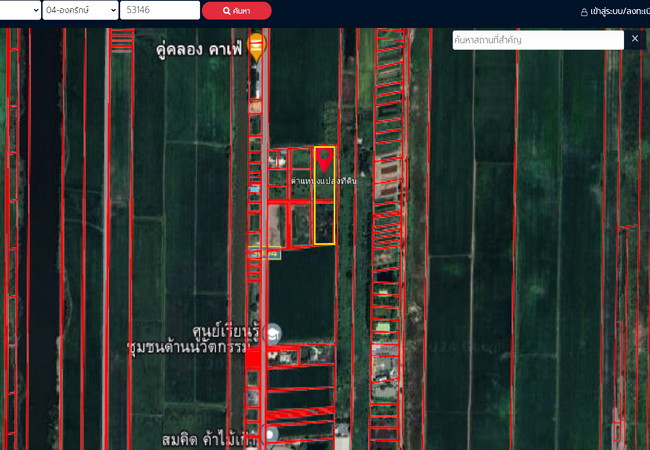Click the red ค้นหา search button
Image resolution: width=650 pixels, height=450 pixels.
(x=237, y=11)
